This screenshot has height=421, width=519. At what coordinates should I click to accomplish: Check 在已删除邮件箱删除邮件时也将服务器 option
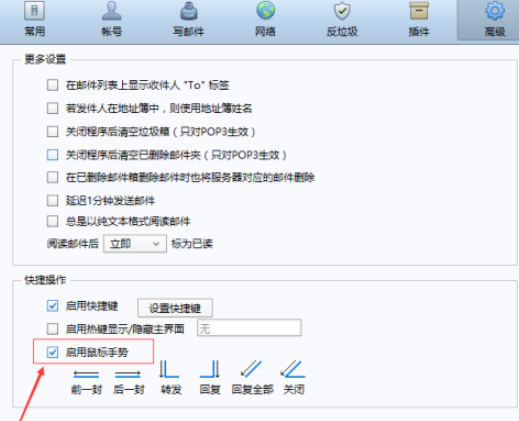(52, 177)
